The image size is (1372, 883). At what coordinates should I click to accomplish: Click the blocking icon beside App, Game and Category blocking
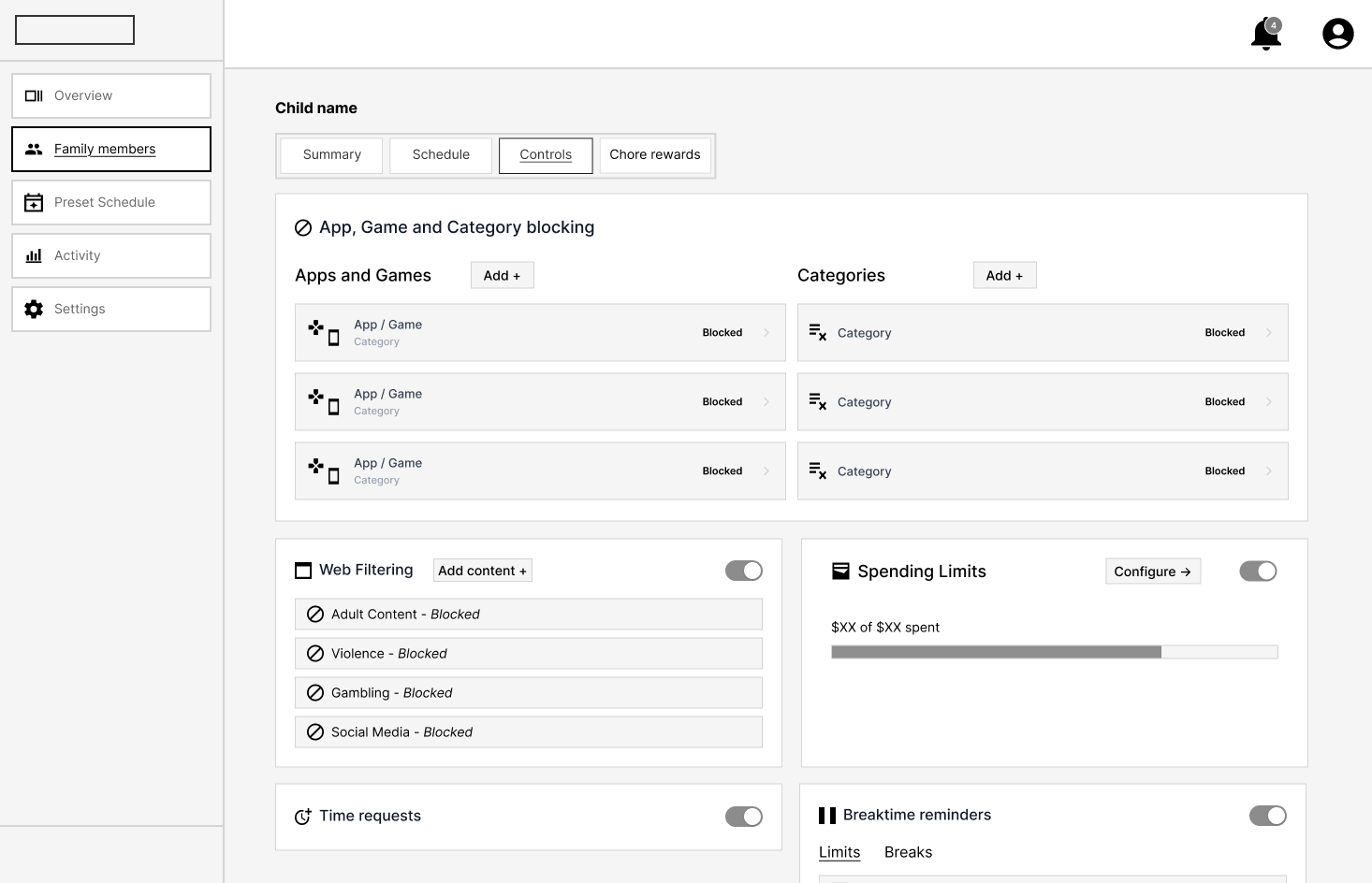click(303, 227)
